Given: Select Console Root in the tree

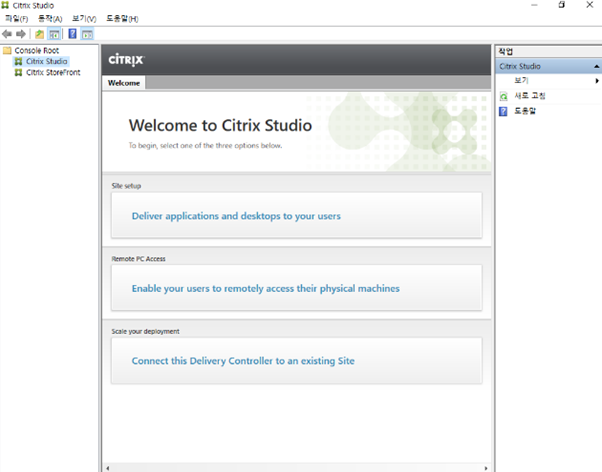Looking at the screenshot, I should (36, 50).
